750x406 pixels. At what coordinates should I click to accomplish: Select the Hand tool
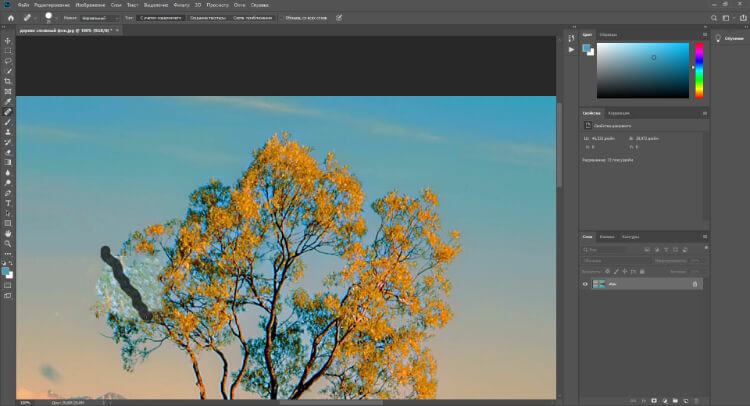8,233
